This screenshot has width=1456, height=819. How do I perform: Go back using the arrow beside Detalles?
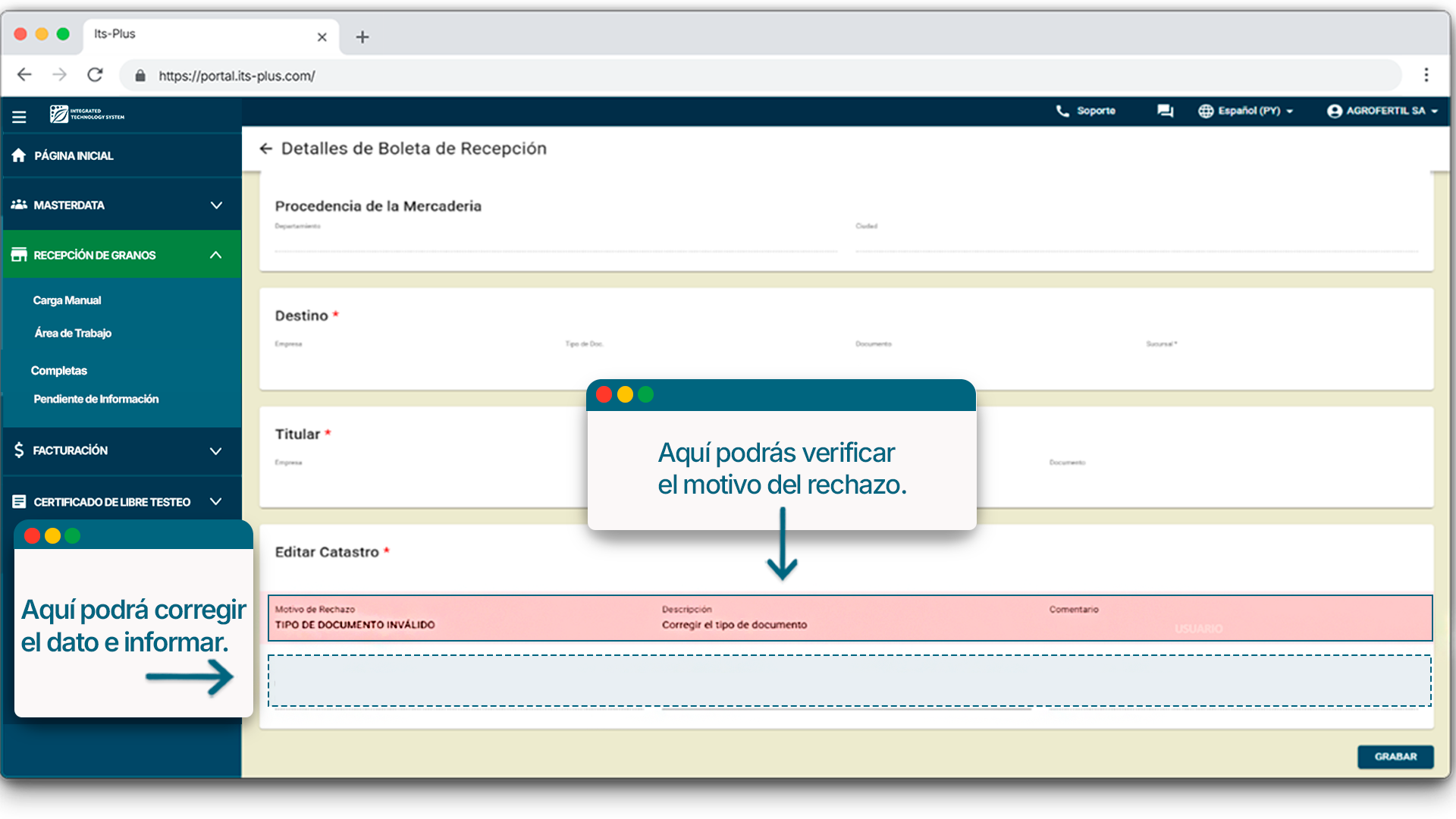[x=265, y=149]
